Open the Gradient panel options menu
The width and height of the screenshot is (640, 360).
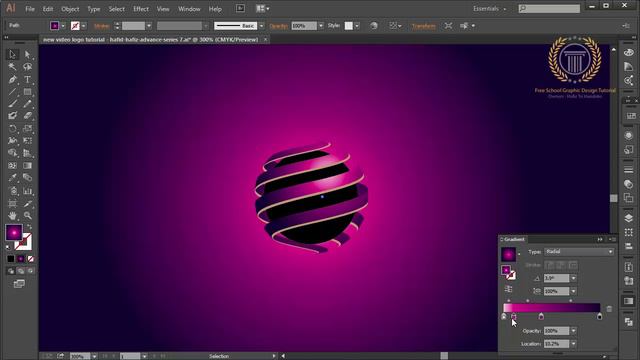click(612, 240)
